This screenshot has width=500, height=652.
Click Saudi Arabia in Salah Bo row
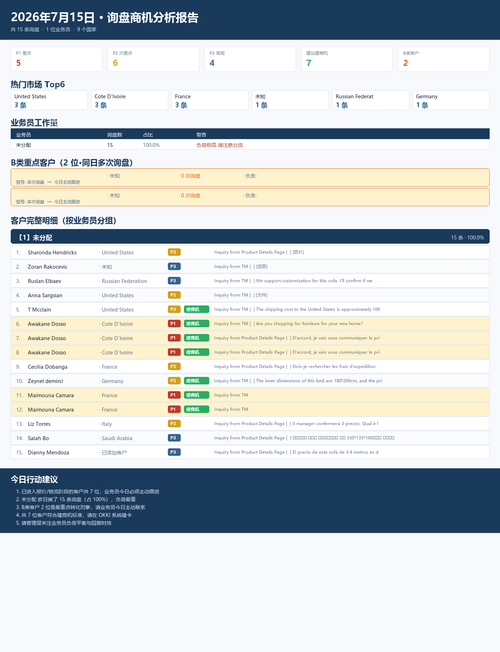pyautogui.click(x=117, y=438)
